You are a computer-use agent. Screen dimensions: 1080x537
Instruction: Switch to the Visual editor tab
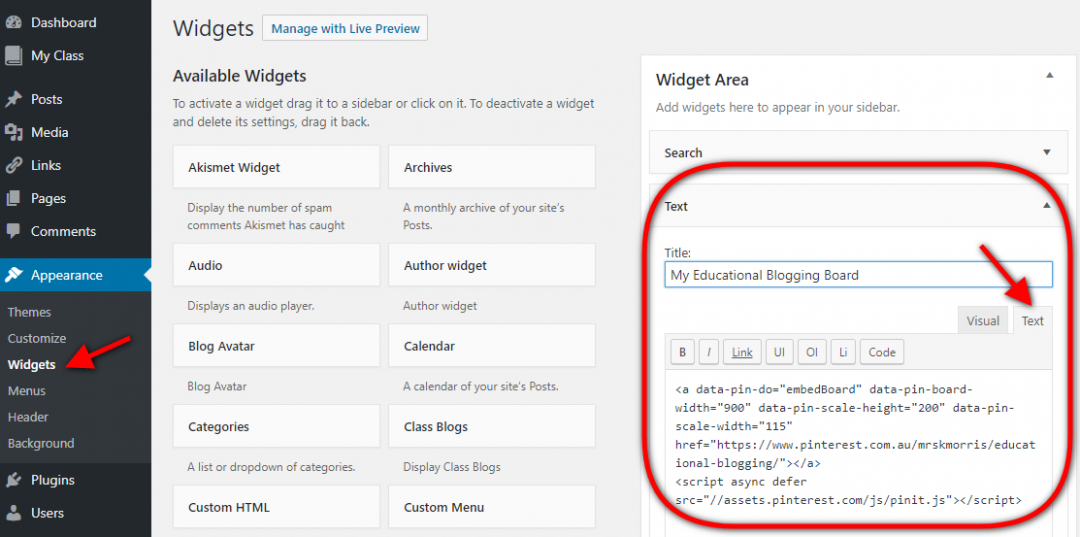[982, 321]
